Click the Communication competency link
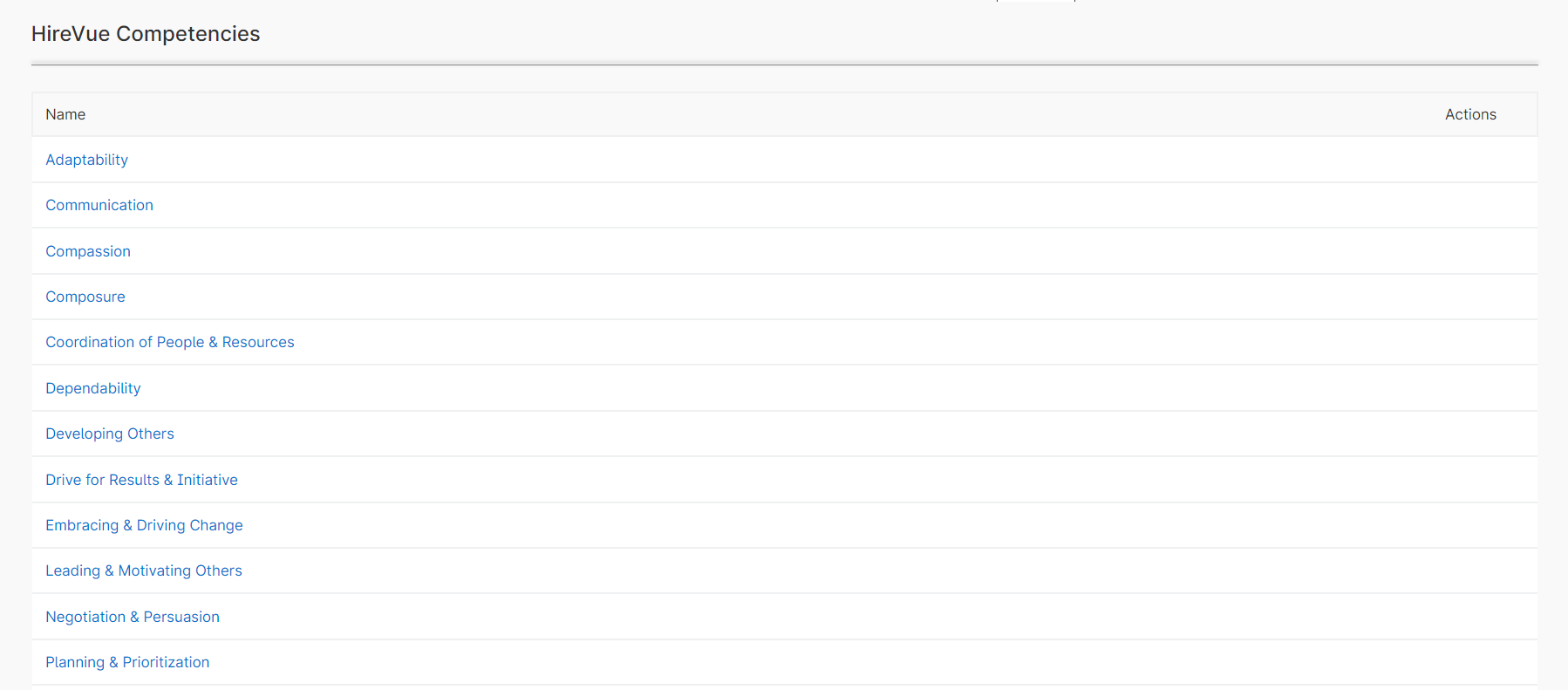 (99, 205)
